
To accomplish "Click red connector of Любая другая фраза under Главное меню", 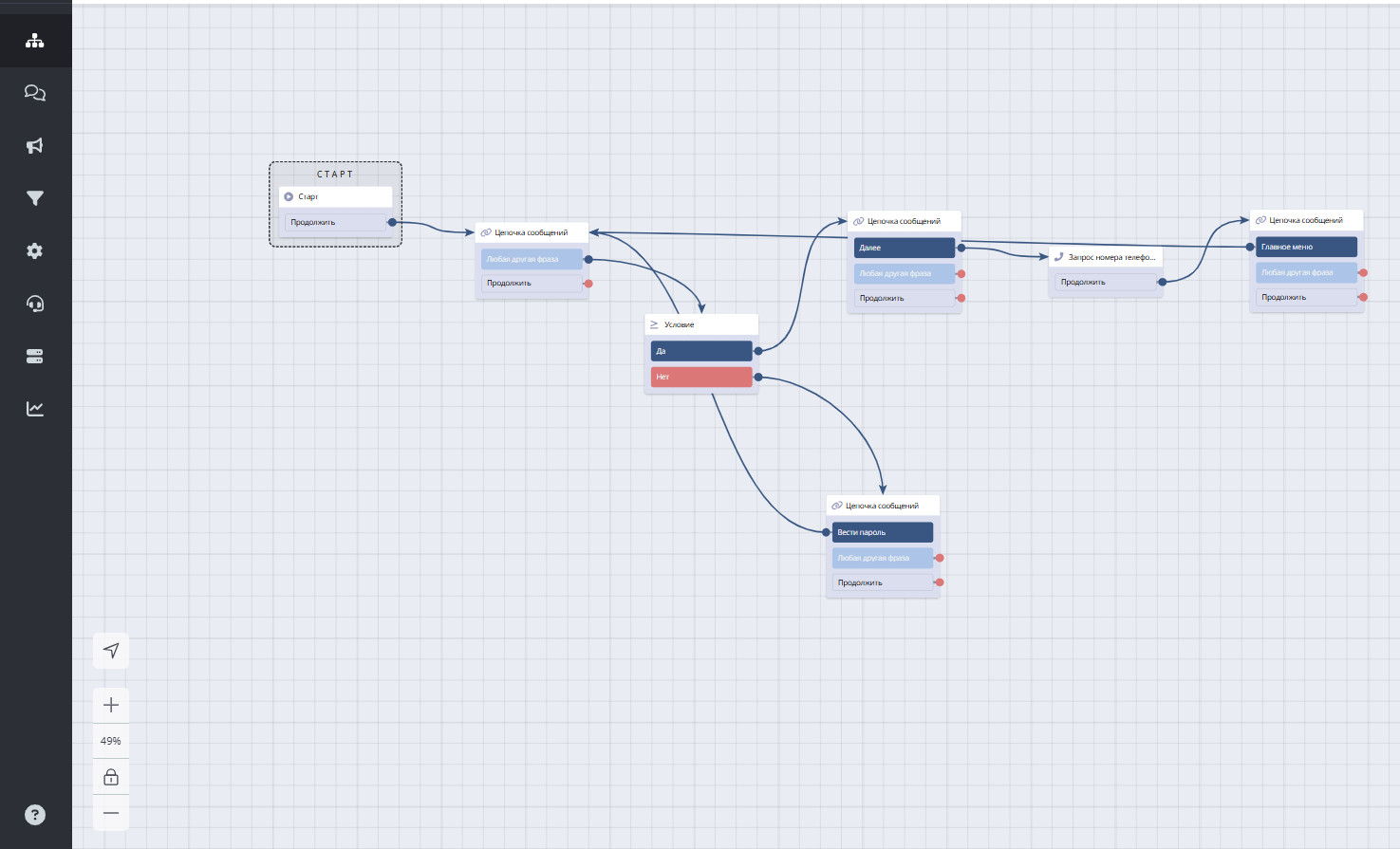I will tap(1363, 273).
